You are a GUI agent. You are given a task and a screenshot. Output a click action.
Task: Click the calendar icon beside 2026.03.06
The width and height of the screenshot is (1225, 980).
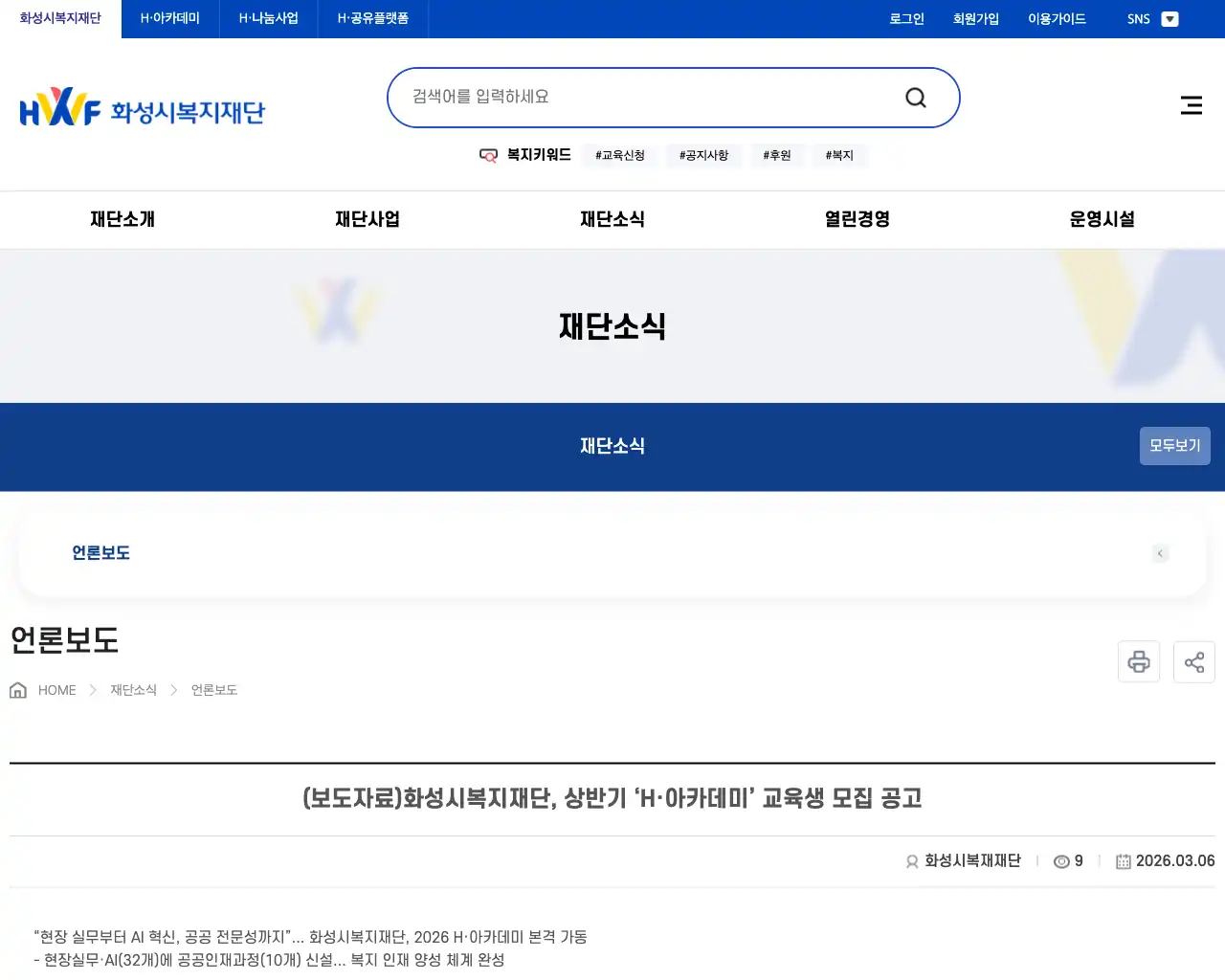click(x=1123, y=860)
